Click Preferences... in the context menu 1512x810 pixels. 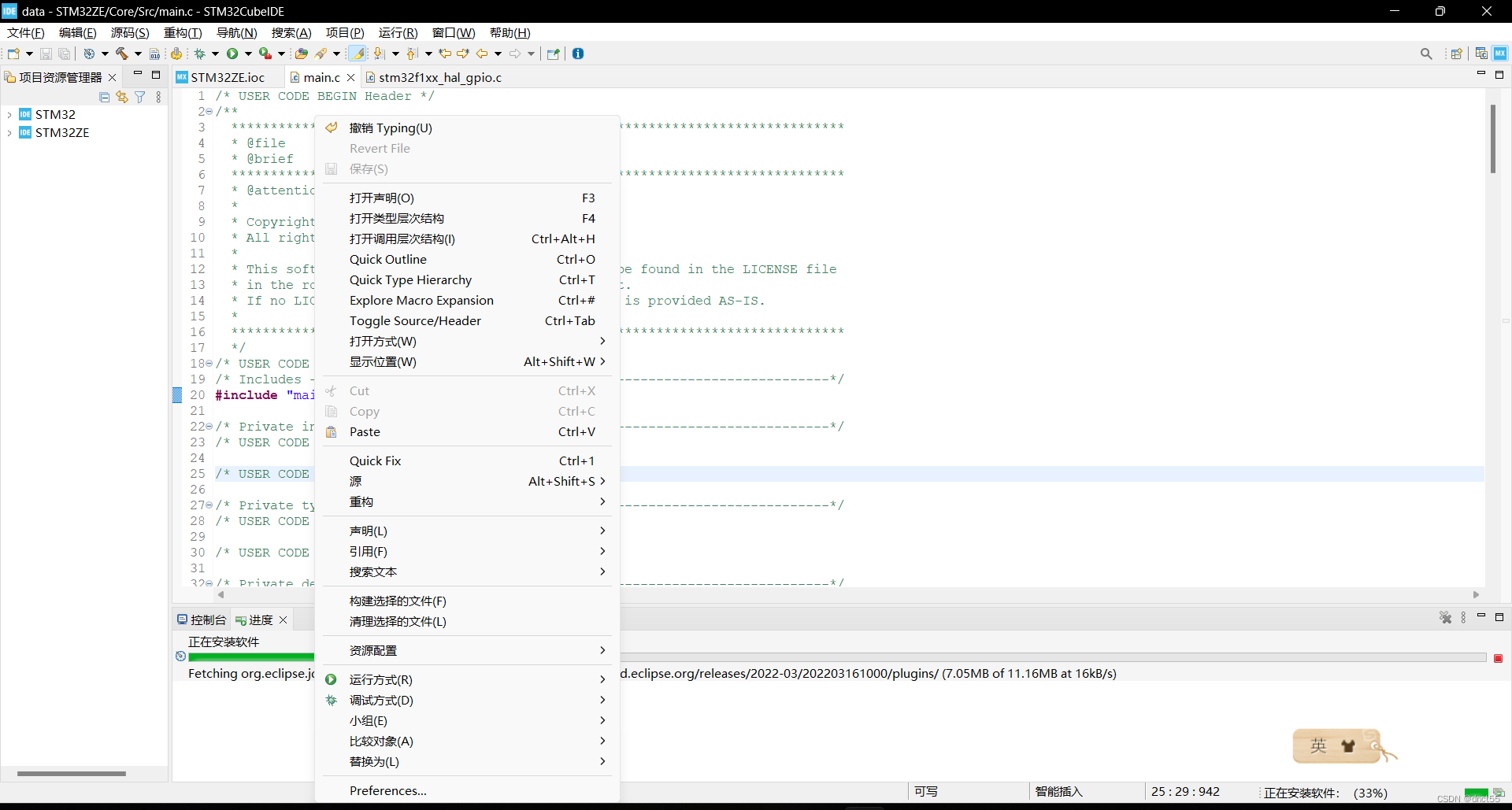[x=467, y=790]
